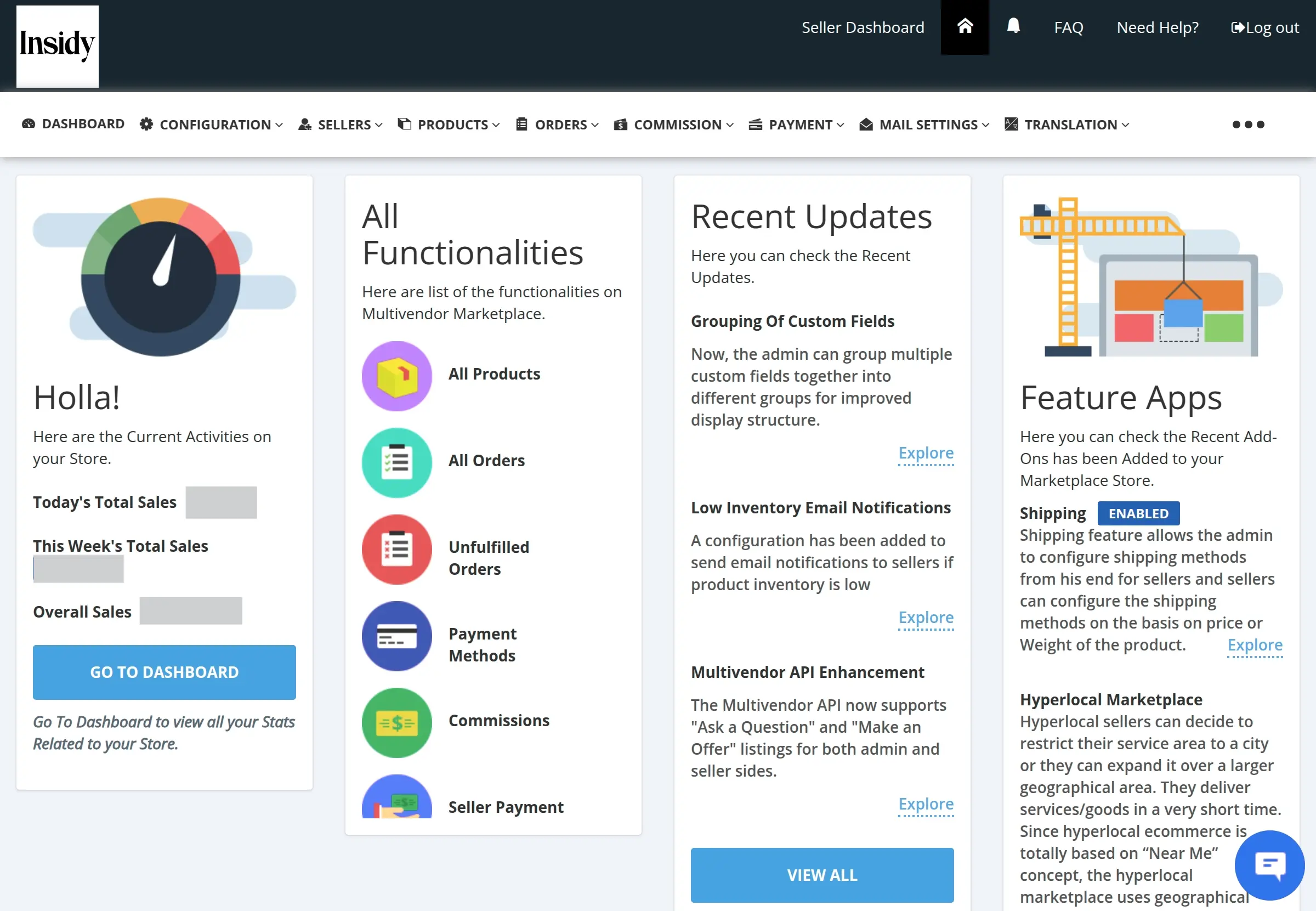The height and width of the screenshot is (911, 1316).
Task: Click the View All updates button
Action: coord(822,874)
